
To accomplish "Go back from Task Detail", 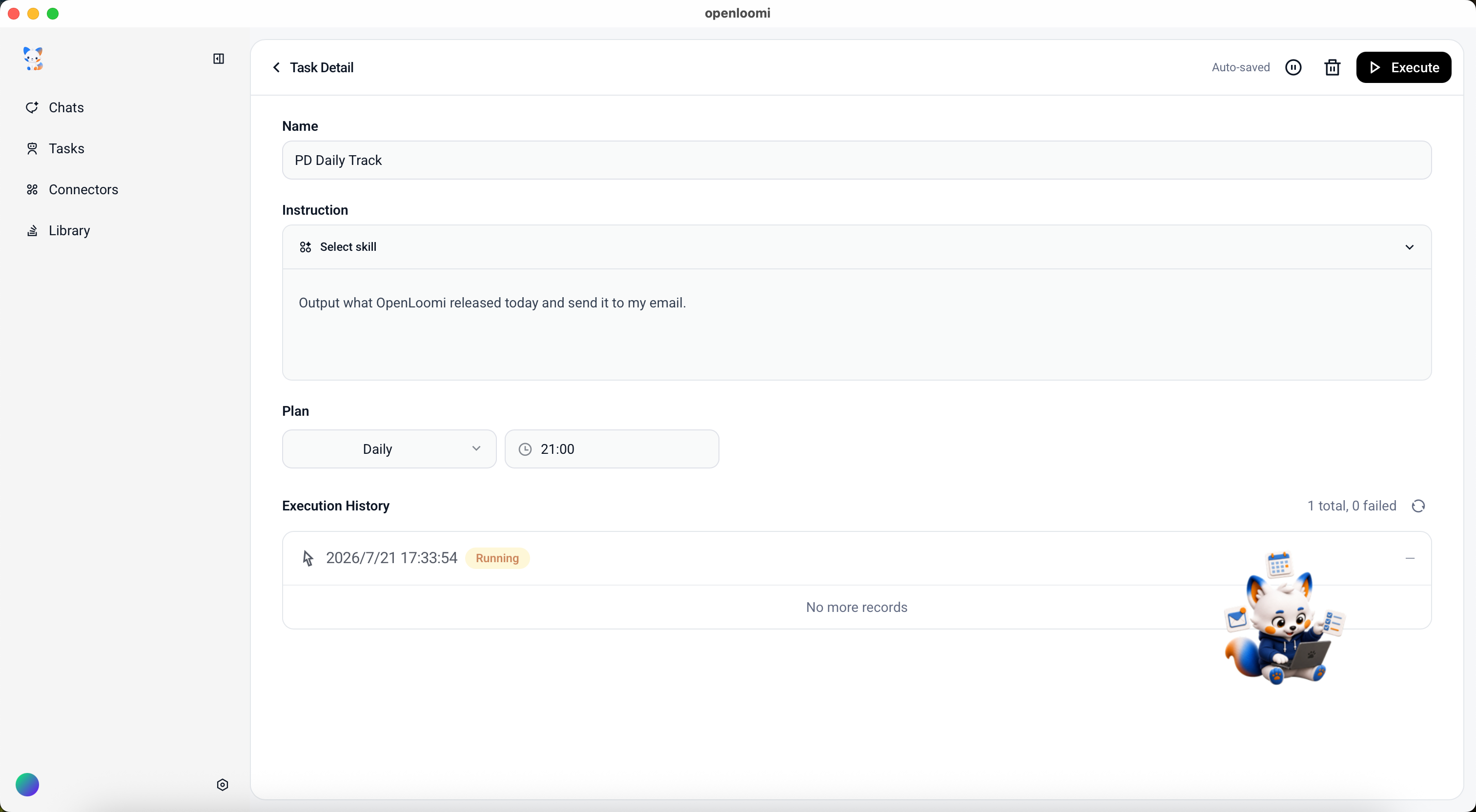I will point(276,68).
